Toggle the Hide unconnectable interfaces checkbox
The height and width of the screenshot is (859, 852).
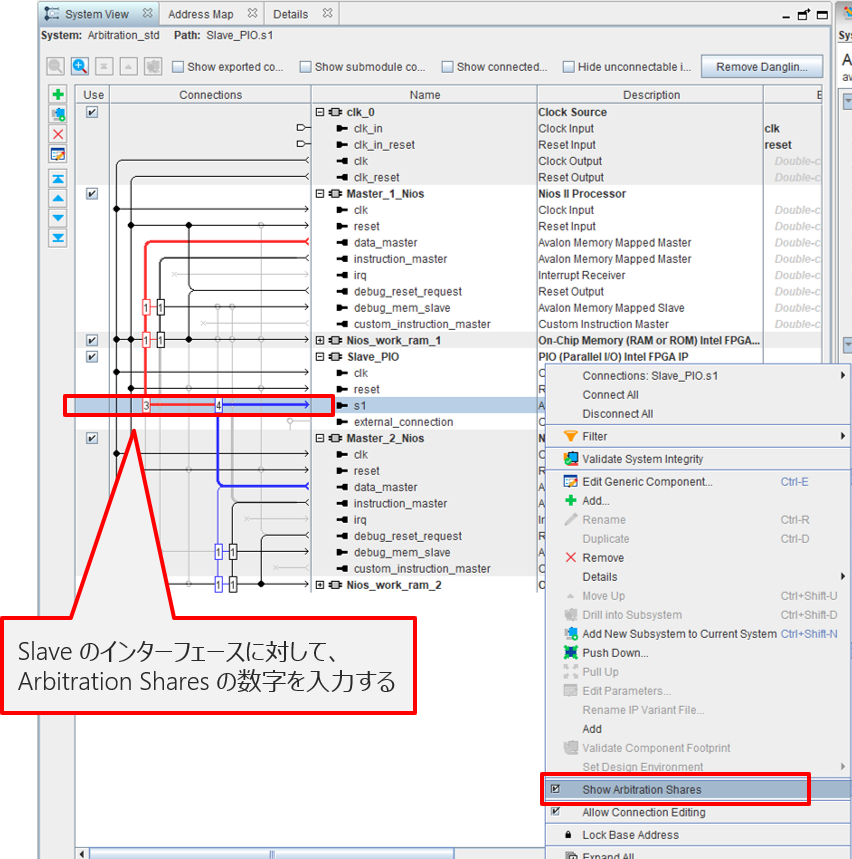[x=568, y=67]
